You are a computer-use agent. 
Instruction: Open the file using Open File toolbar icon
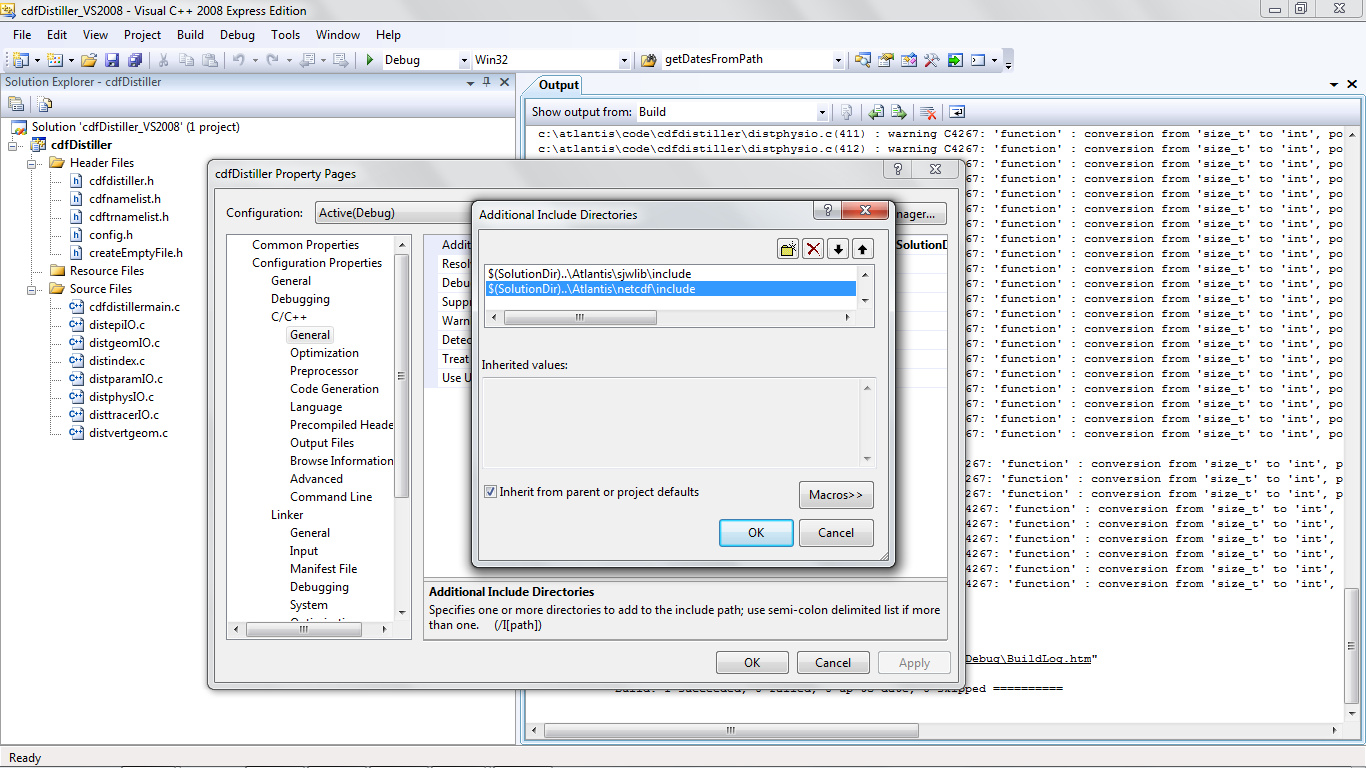(x=89, y=60)
